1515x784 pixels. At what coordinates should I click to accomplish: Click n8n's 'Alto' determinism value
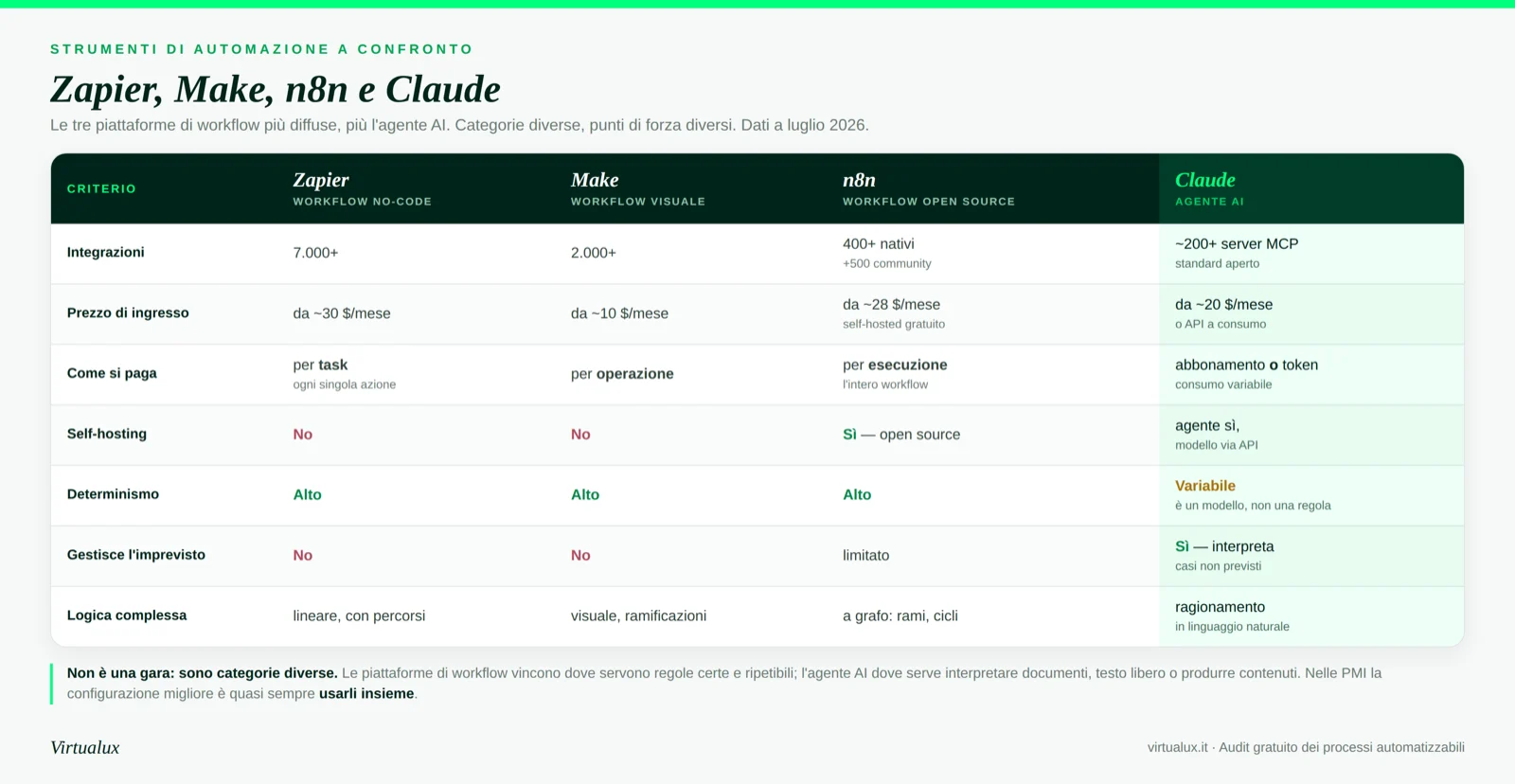(x=857, y=495)
